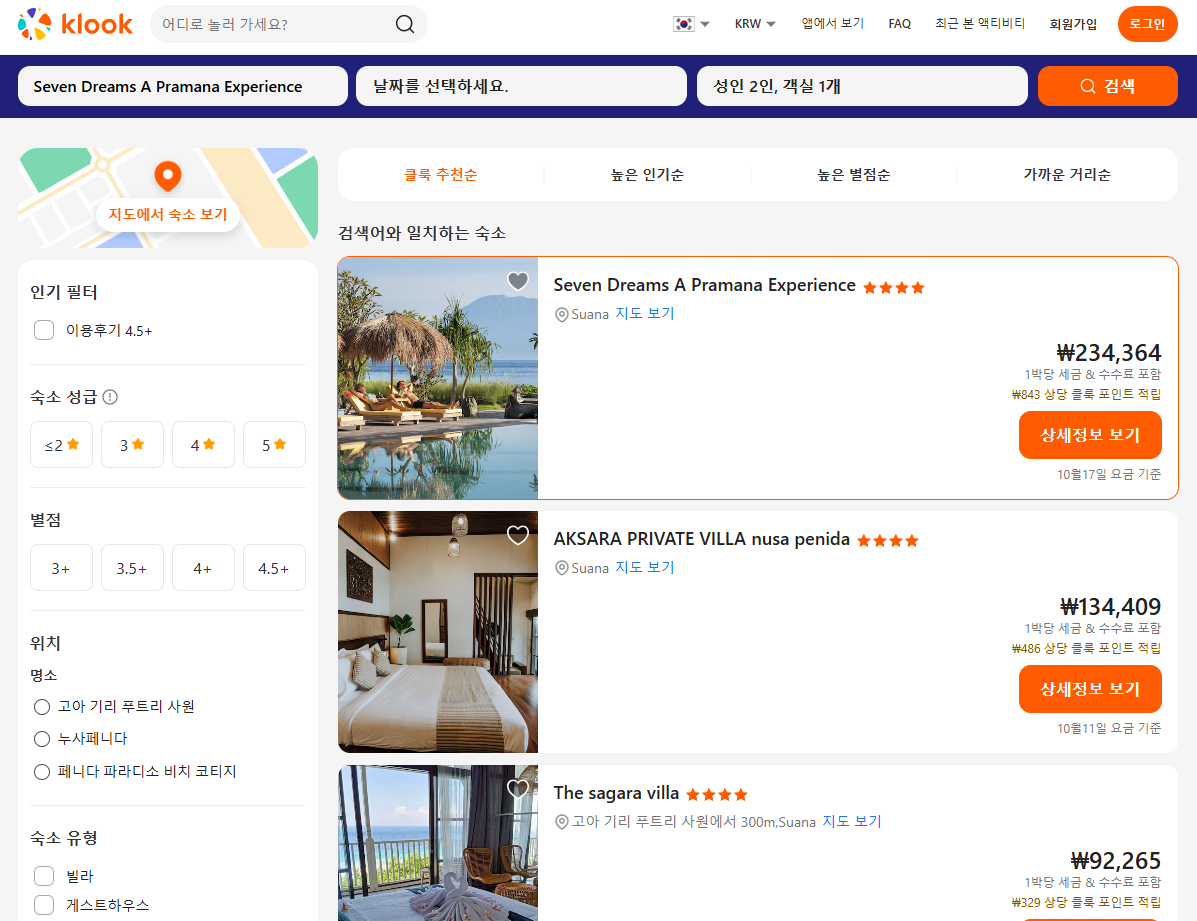The width and height of the screenshot is (1197, 921).
Task: Toggle the 4+ review score filter
Action: point(203,567)
